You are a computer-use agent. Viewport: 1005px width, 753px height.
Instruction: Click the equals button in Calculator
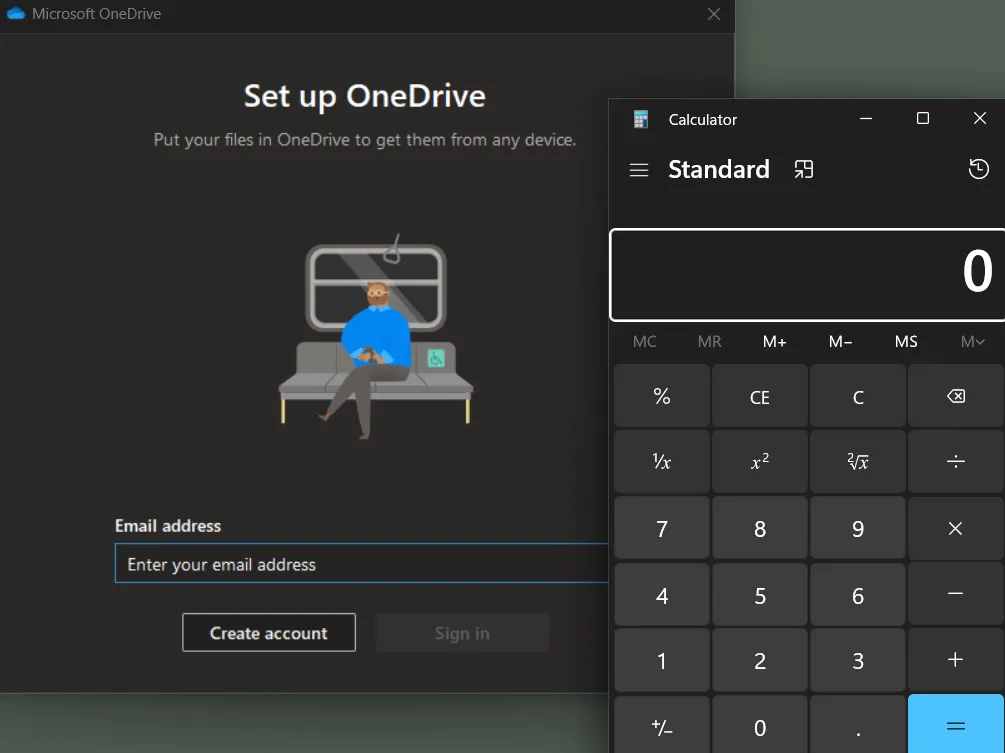pos(955,726)
